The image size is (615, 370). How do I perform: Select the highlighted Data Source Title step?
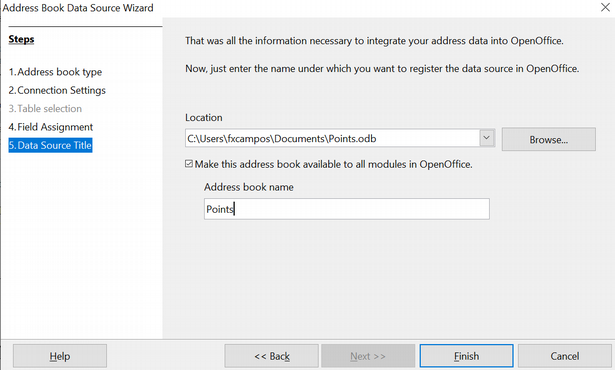[x=50, y=145]
